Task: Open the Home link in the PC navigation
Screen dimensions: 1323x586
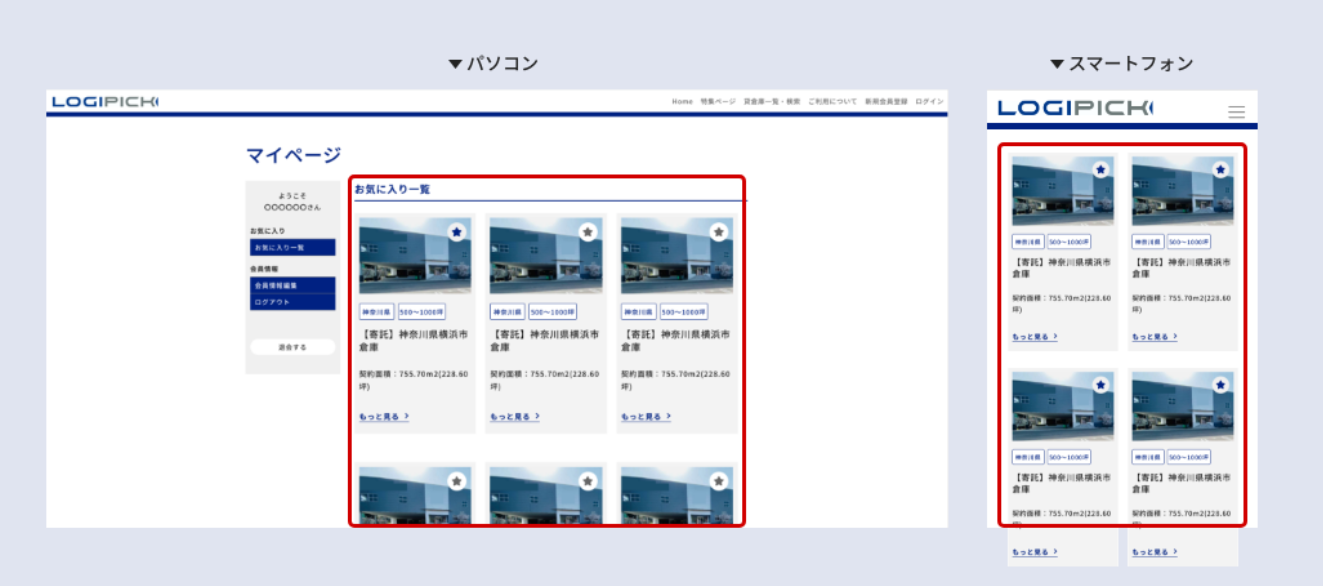Action: click(x=682, y=101)
